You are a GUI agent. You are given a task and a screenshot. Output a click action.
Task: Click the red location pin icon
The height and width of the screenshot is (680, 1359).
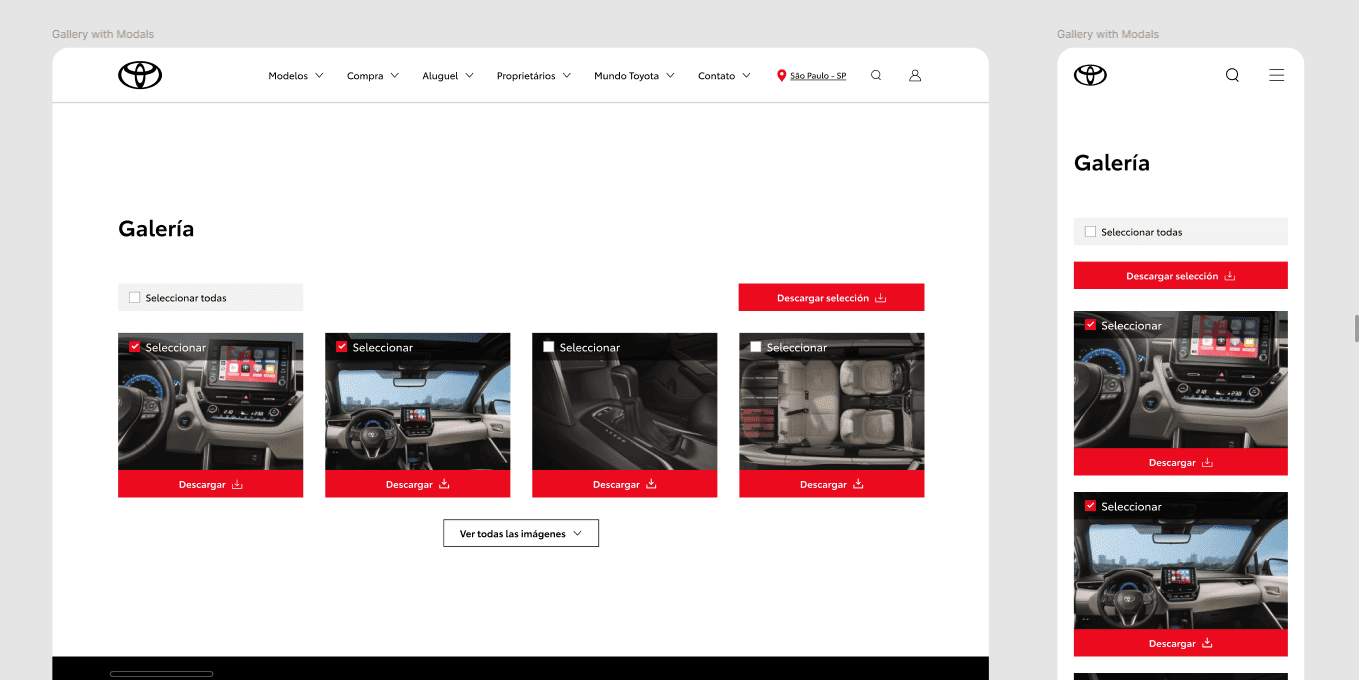pos(781,75)
